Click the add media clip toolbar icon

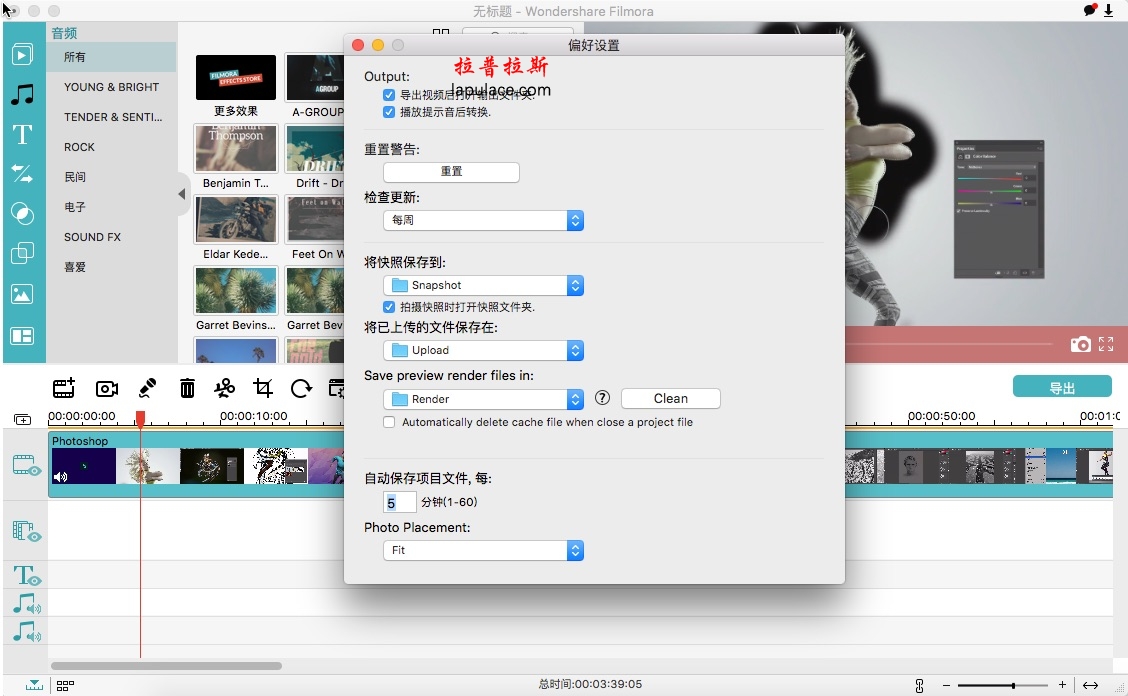(64, 389)
